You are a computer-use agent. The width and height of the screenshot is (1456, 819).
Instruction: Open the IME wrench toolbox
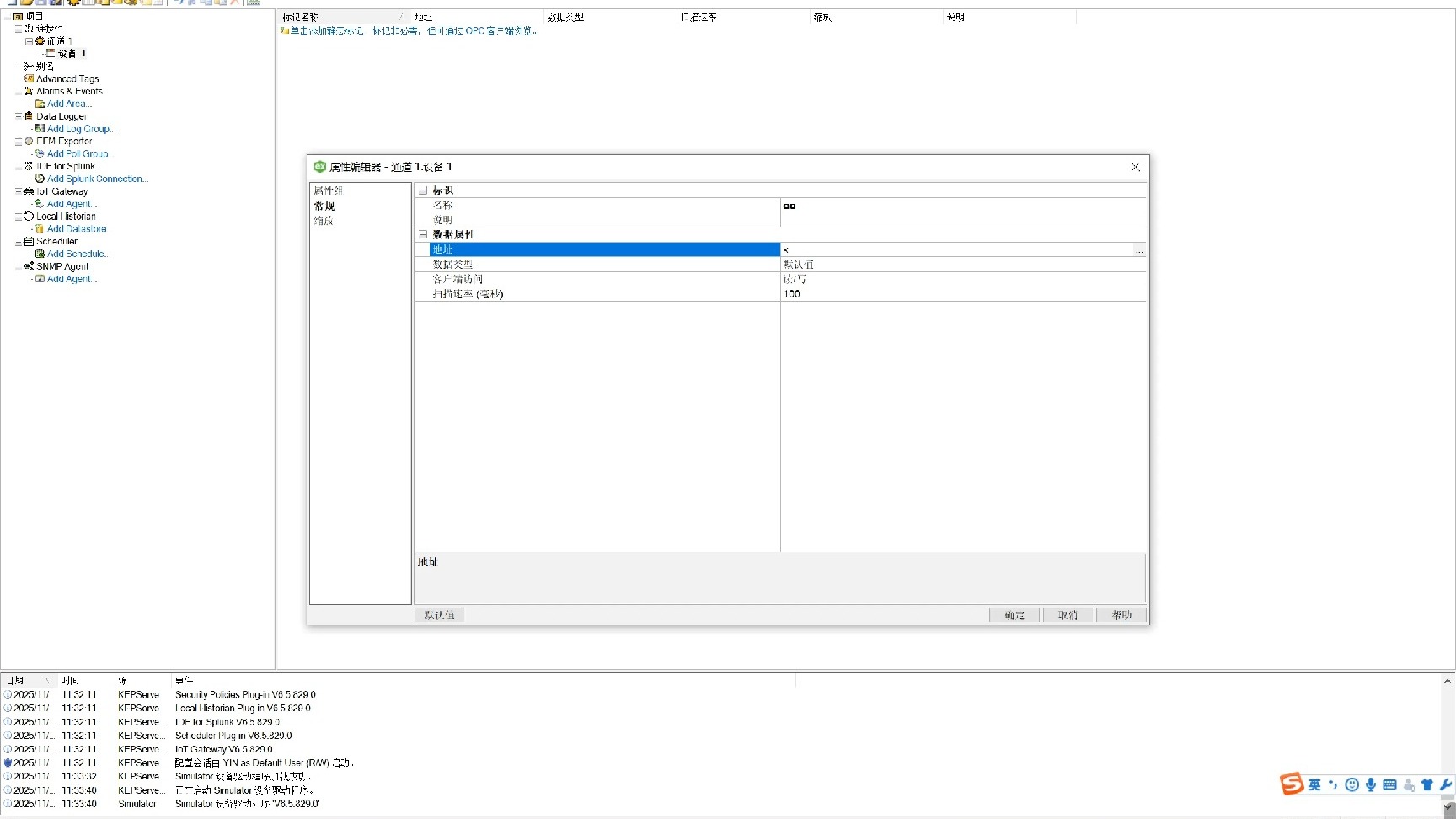[x=1446, y=784]
